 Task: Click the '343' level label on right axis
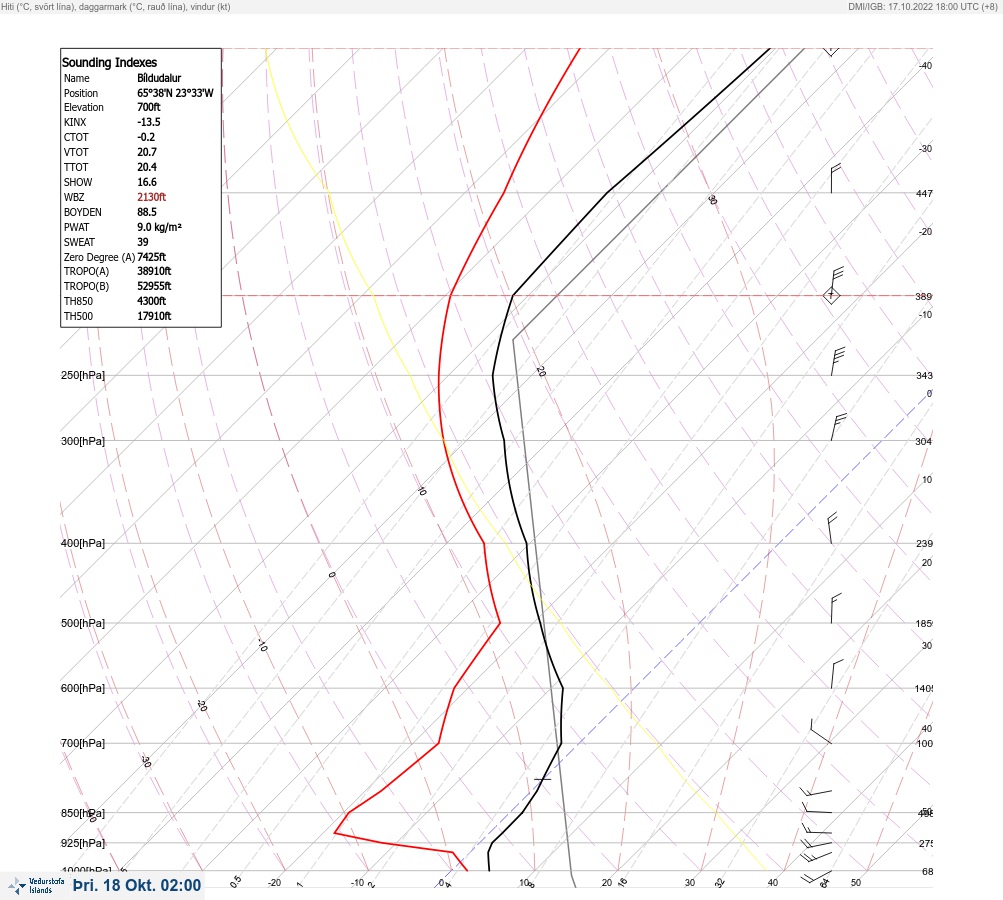[924, 375]
